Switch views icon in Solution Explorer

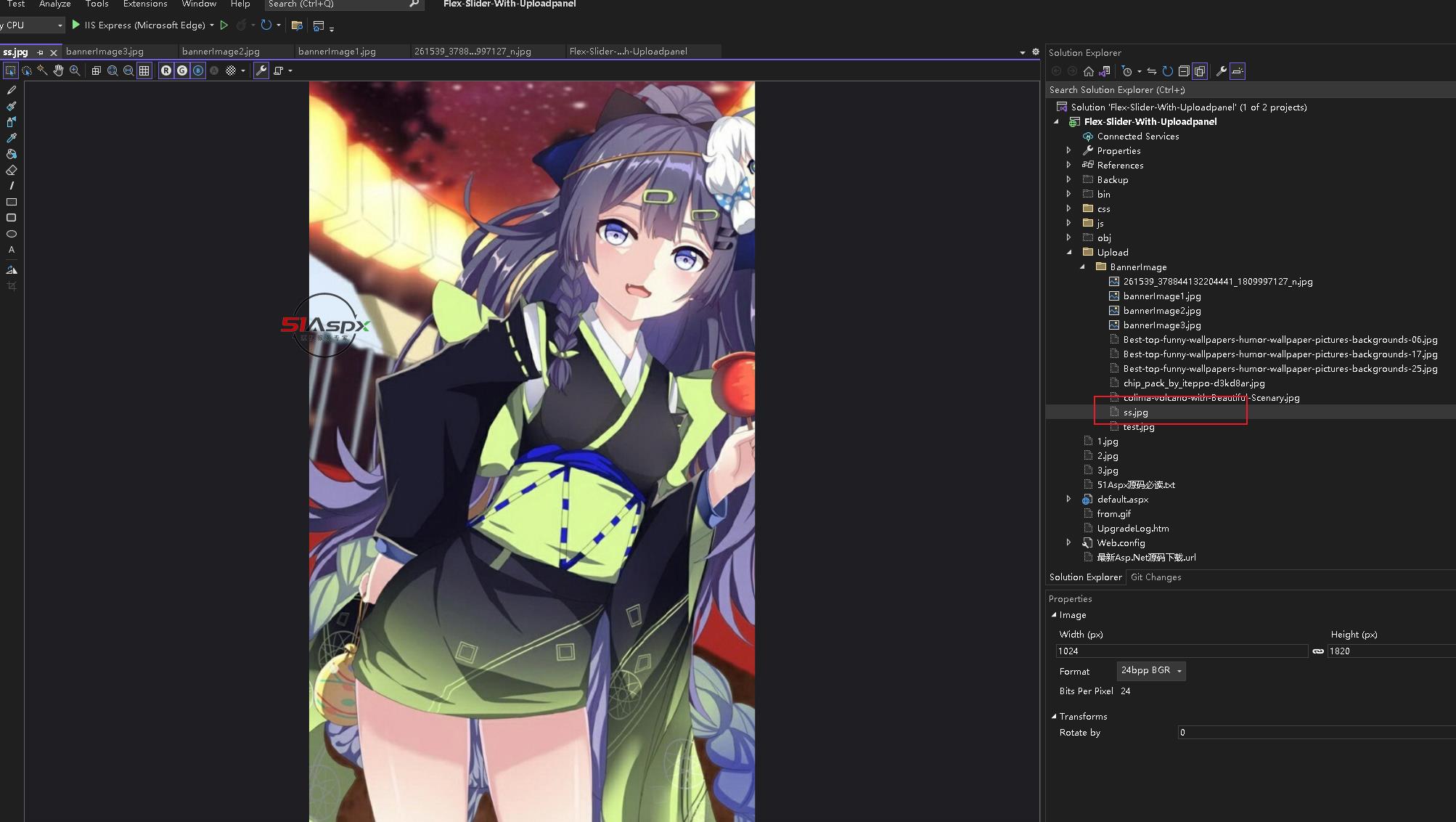(x=1105, y=71)
